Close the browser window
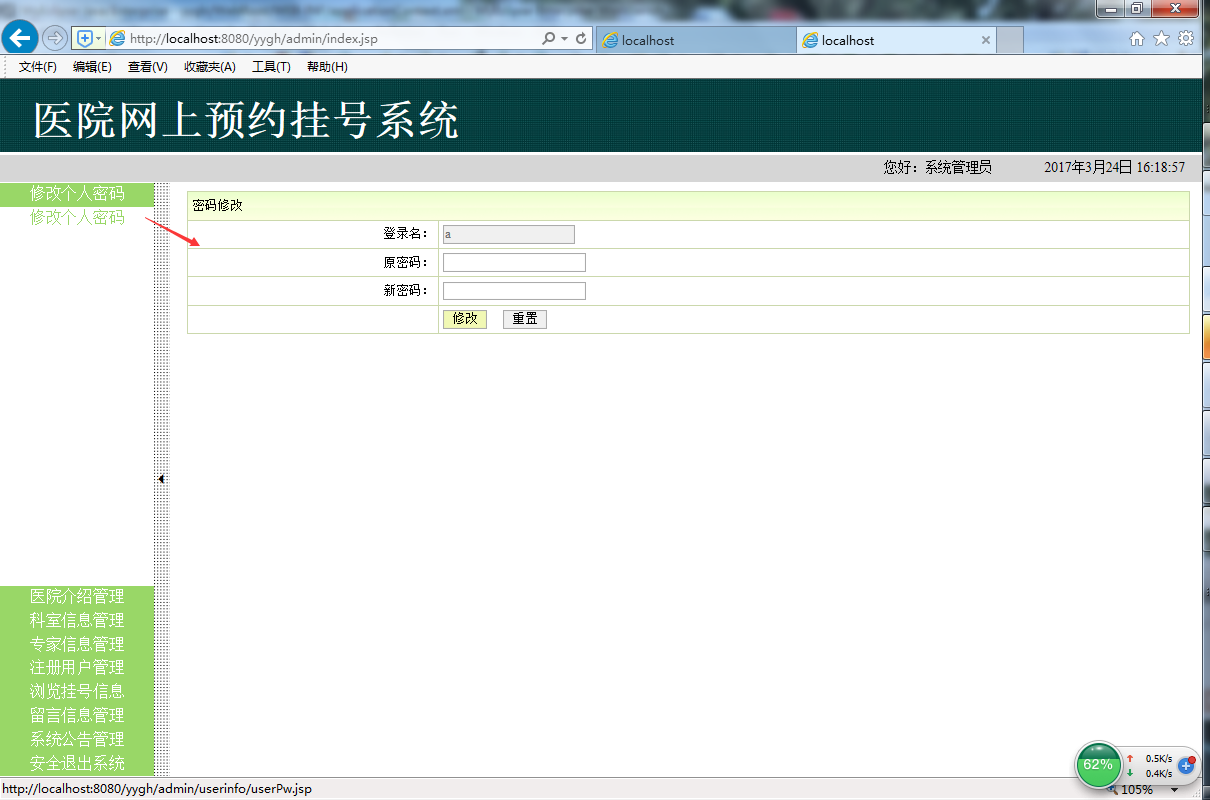 tap(1174, 9)
